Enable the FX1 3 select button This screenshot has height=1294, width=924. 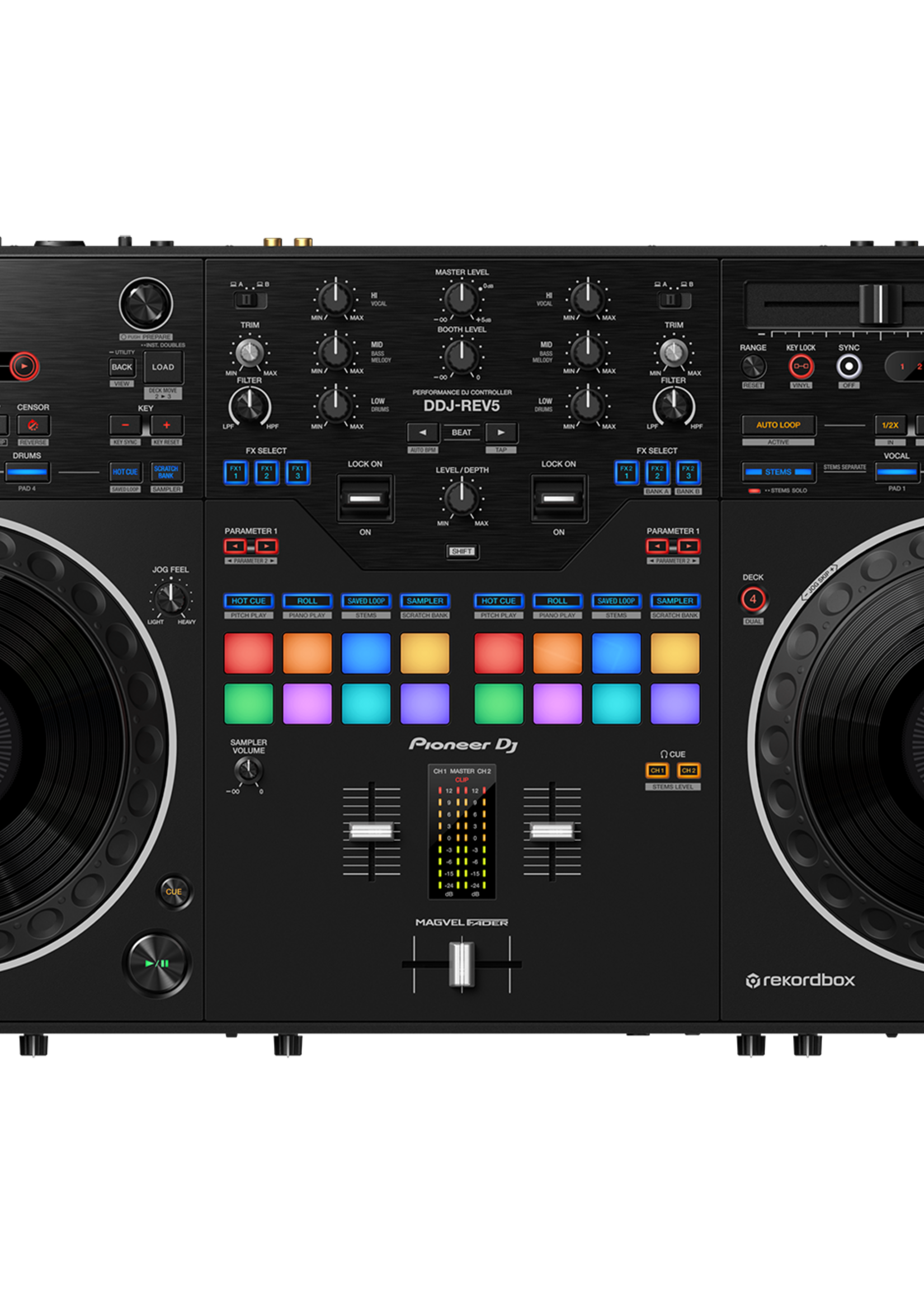[x=298, y=472]
